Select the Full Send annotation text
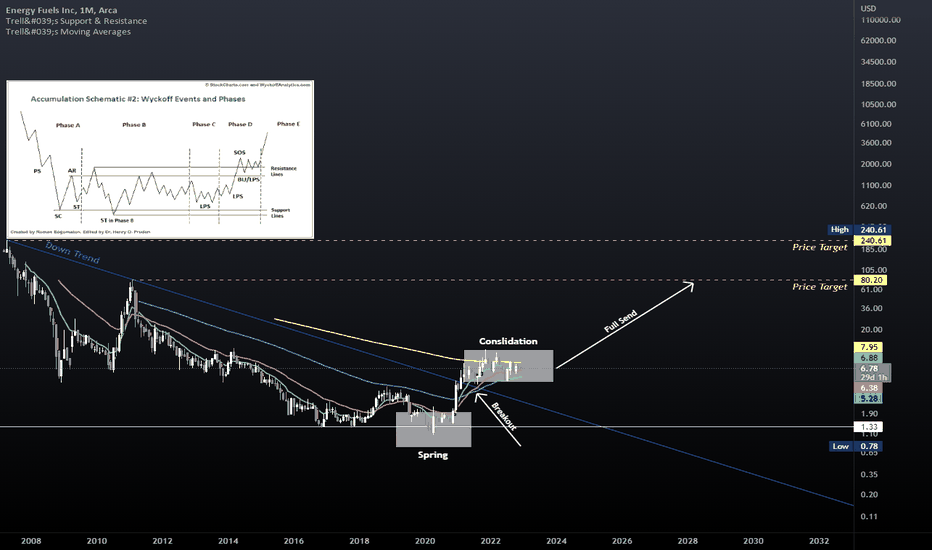The height and width of the screenshot is (550, 932). 620,322
